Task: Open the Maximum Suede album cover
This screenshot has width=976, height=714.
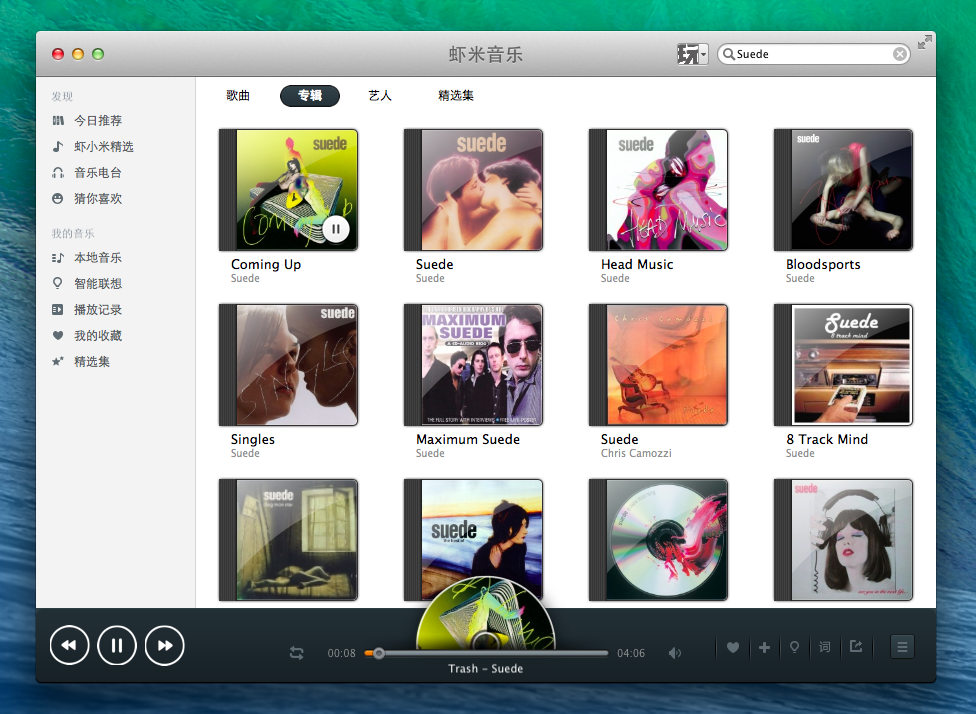Action: [473, 365]
